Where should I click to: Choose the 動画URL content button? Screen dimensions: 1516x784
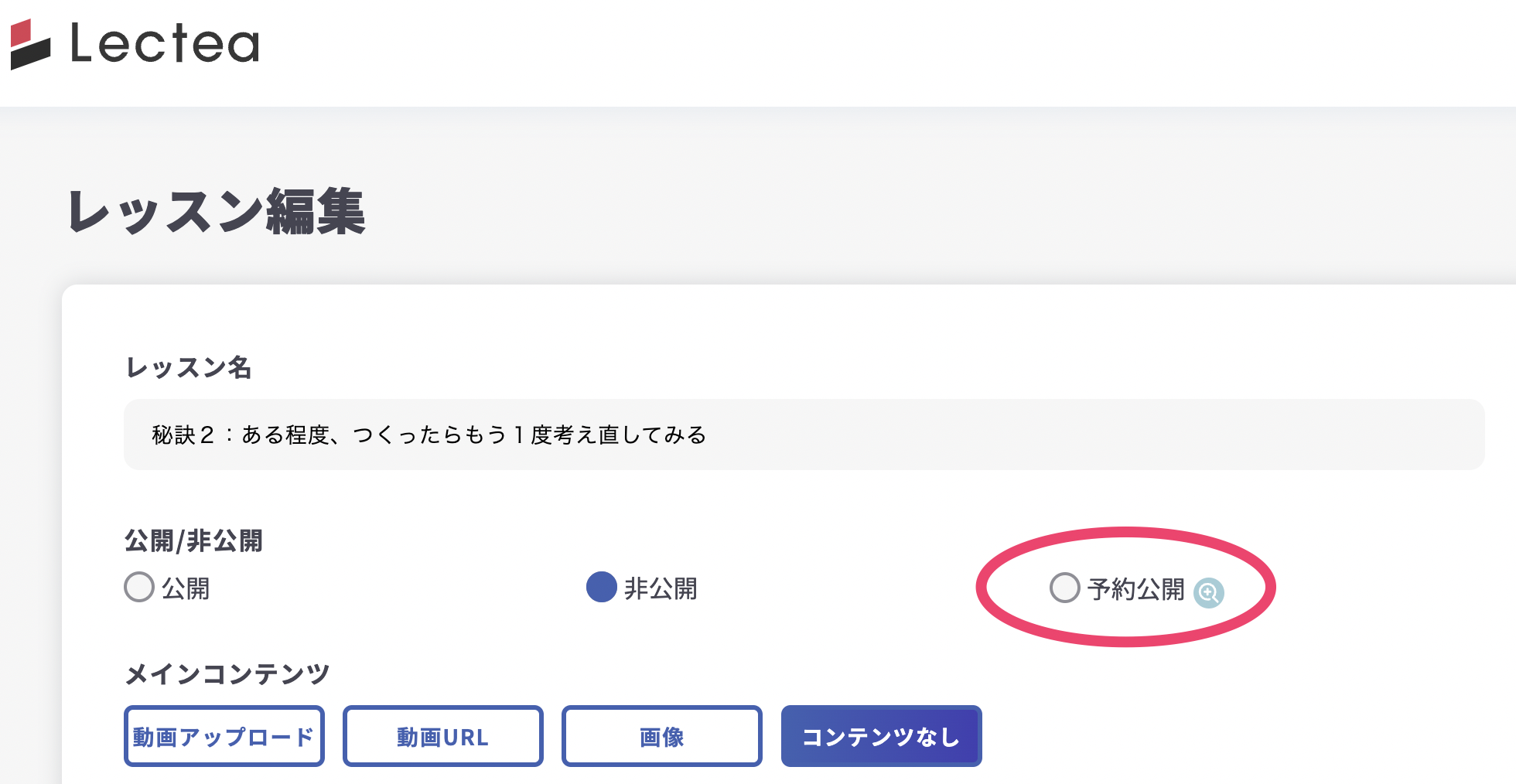pos(442,736)
